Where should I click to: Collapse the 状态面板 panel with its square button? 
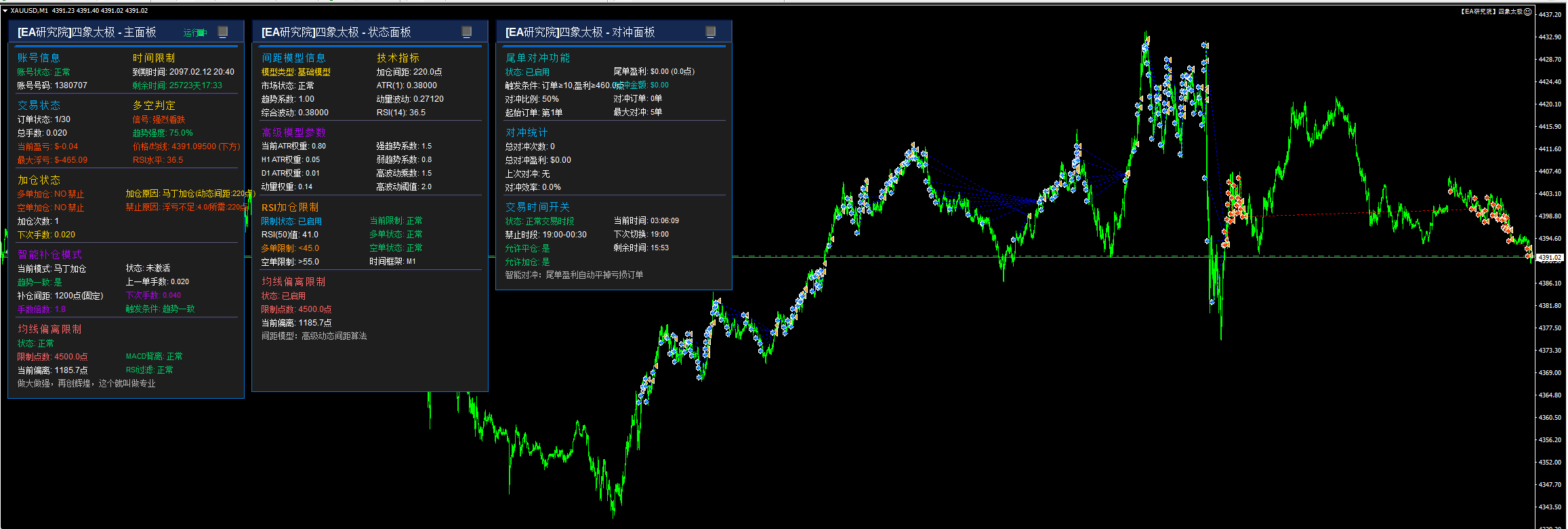click(x=467, y=32)
